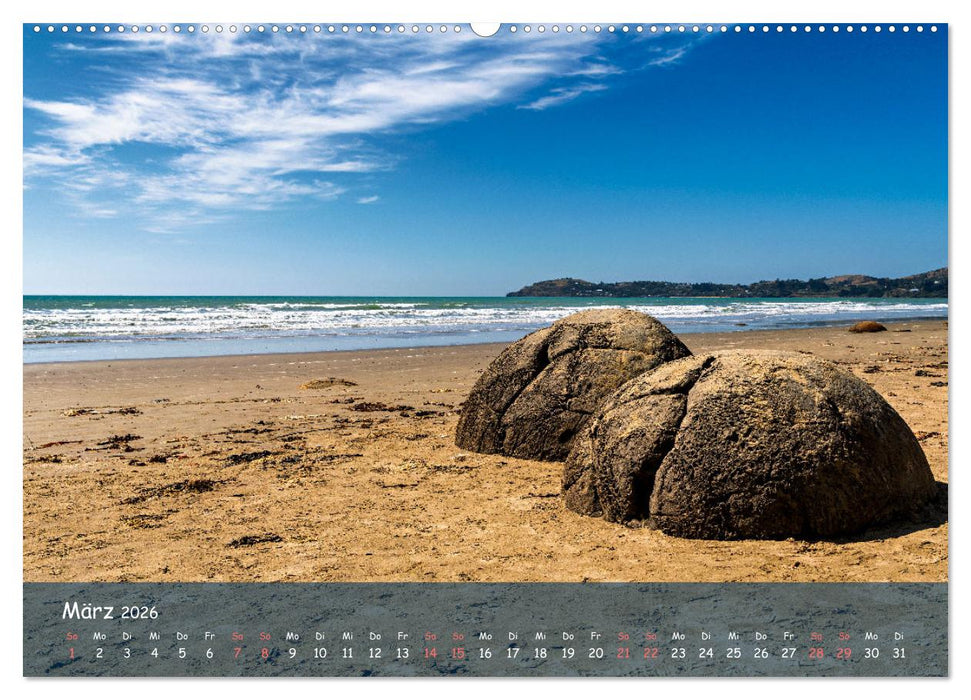The width and height of the screenshot is (971, 700).
Task: Click the Mo weekday label after date 1
Action: coord(98,634)
